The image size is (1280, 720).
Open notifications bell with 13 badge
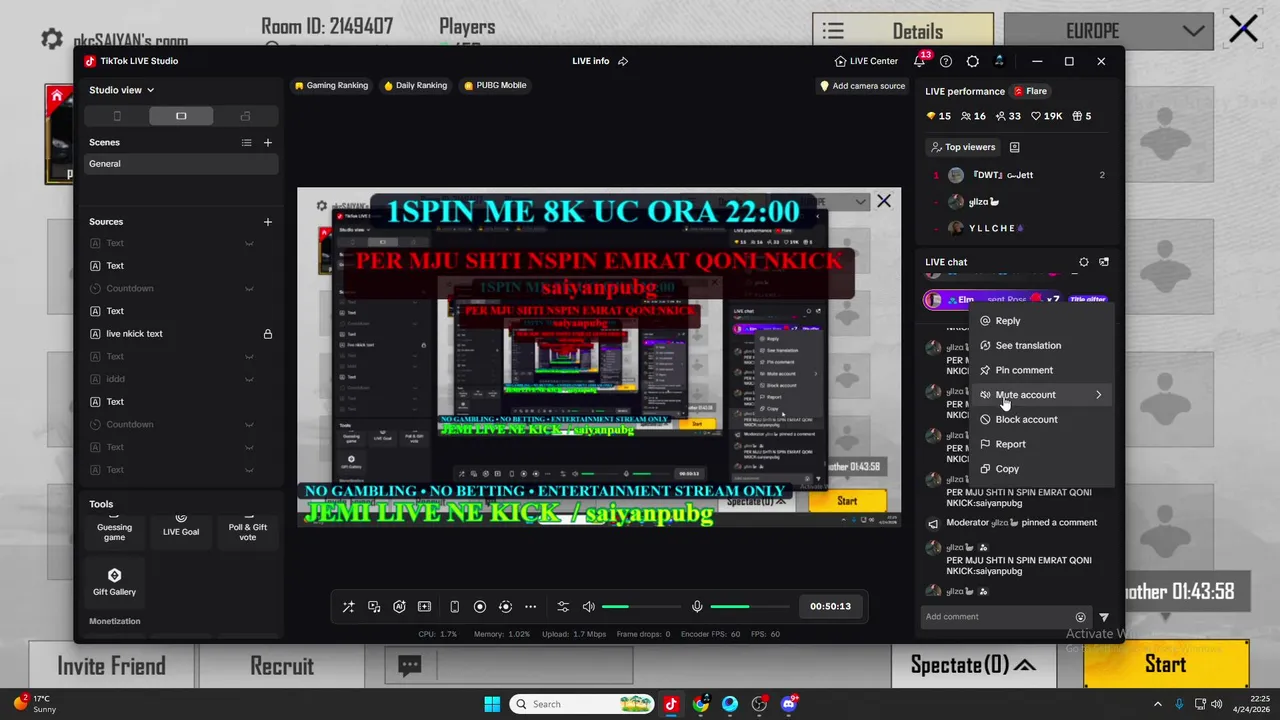pos(920,61)
